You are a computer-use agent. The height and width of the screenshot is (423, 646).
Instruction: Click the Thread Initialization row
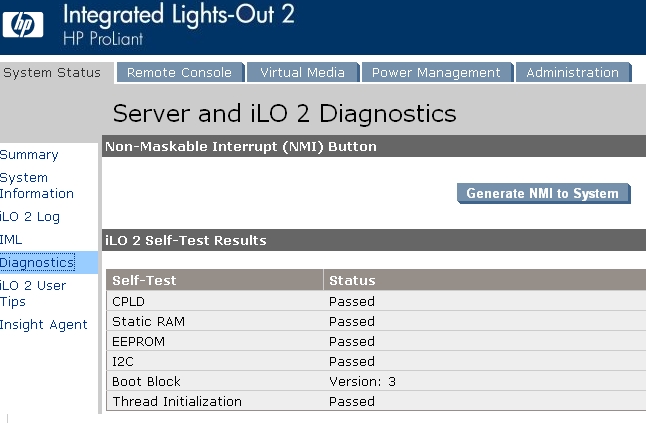pyautogui.click(x=376, y=401)
